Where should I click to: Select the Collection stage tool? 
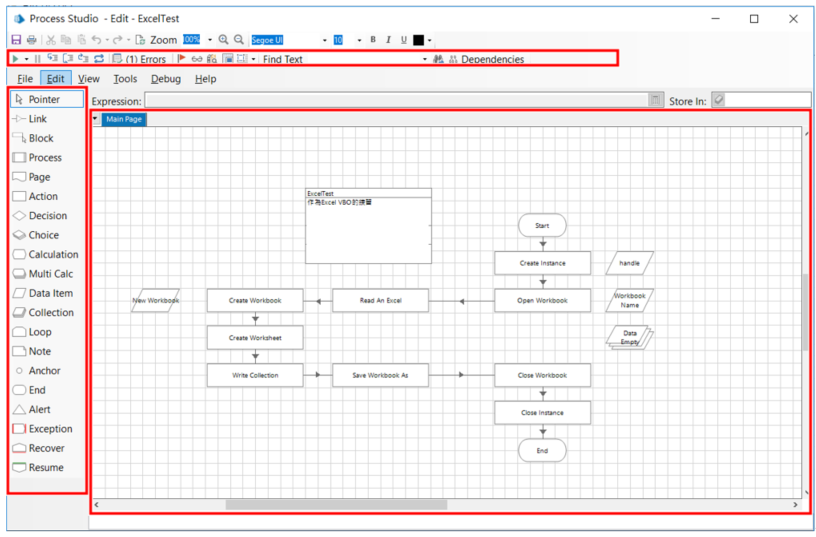coord(47,312)
